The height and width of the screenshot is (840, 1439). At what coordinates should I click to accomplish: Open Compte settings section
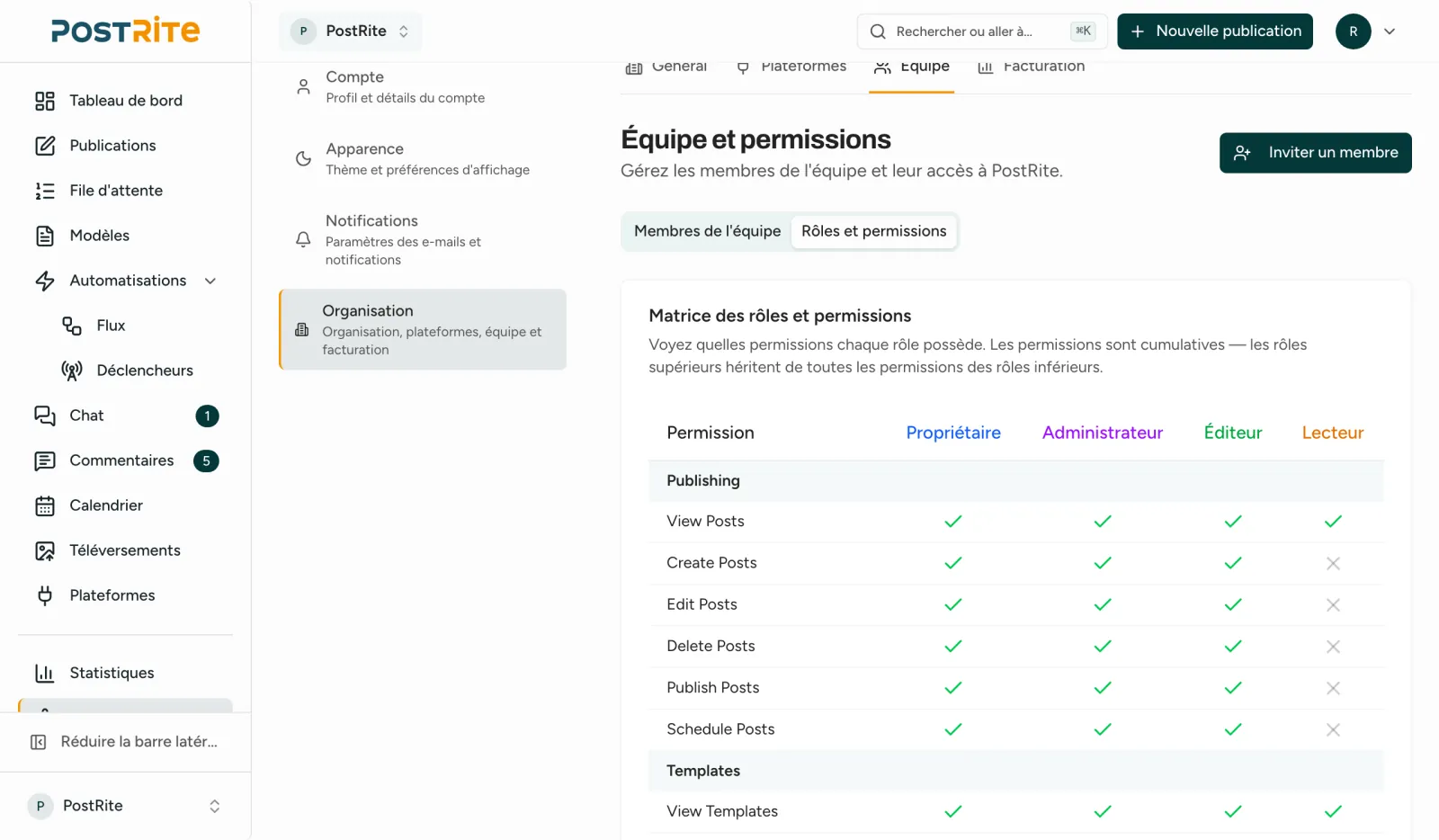click(x=423, y=87)
